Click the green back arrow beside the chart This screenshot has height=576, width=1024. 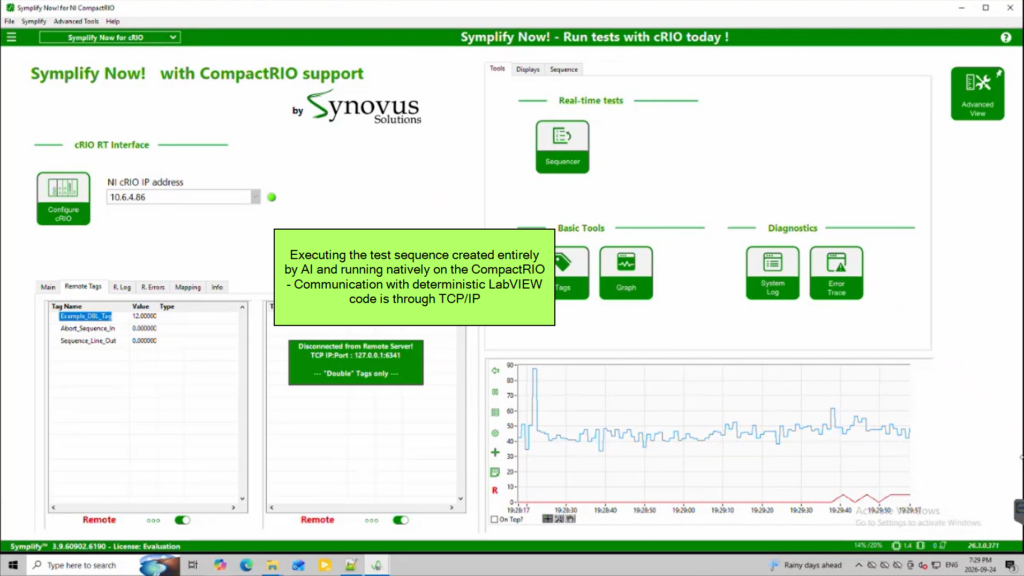(495, 371)
